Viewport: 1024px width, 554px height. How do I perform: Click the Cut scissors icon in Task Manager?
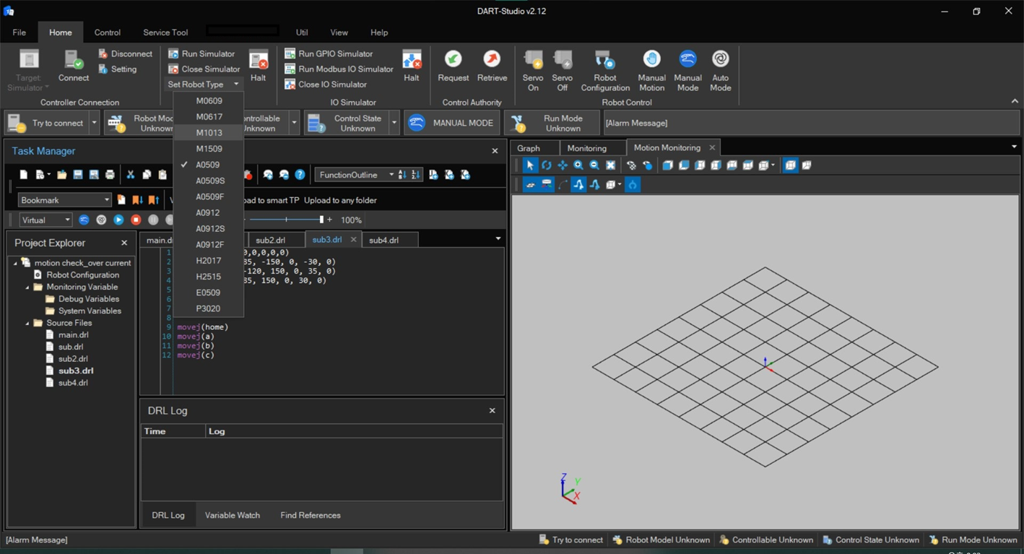(130, 174)
